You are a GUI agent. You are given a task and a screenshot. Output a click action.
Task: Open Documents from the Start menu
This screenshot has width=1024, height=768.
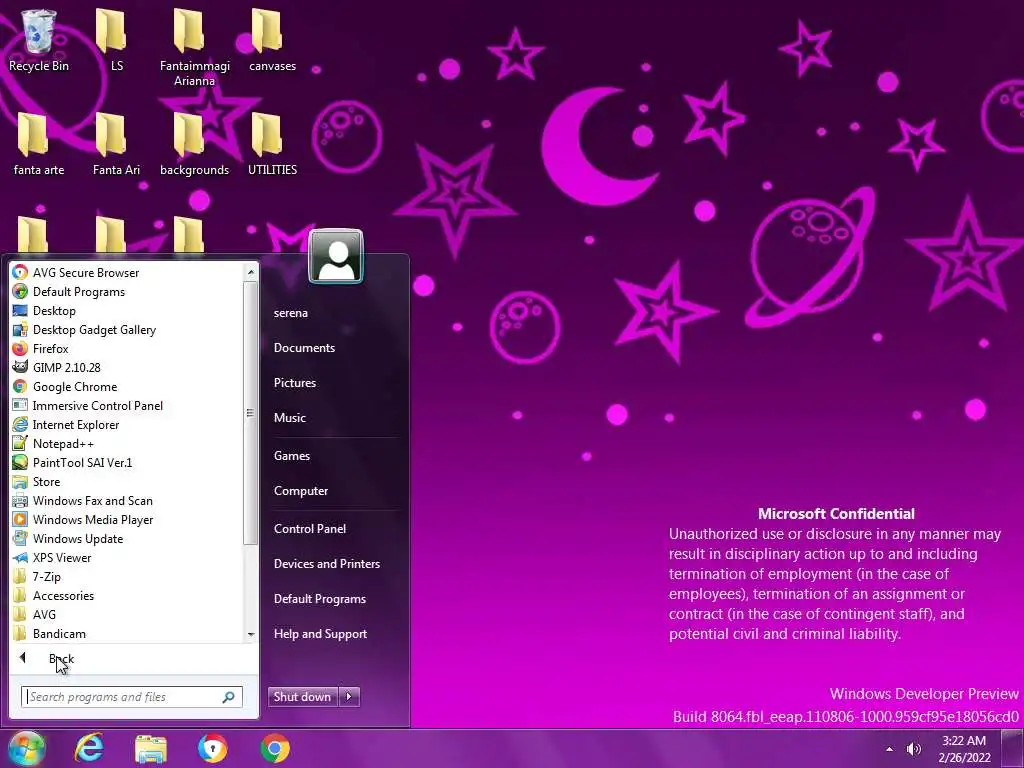pyautogui.click(x=304, y=348)
